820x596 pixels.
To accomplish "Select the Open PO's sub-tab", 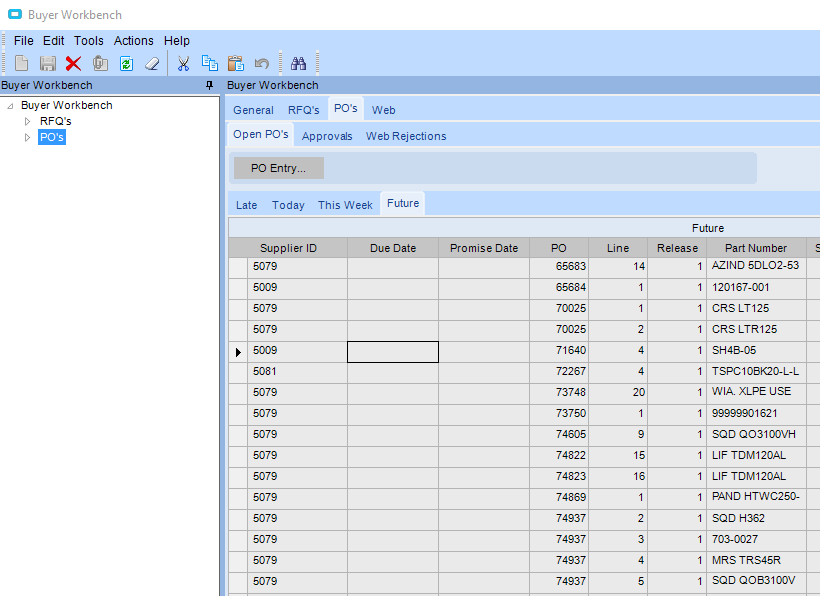I will pos(261,134).
